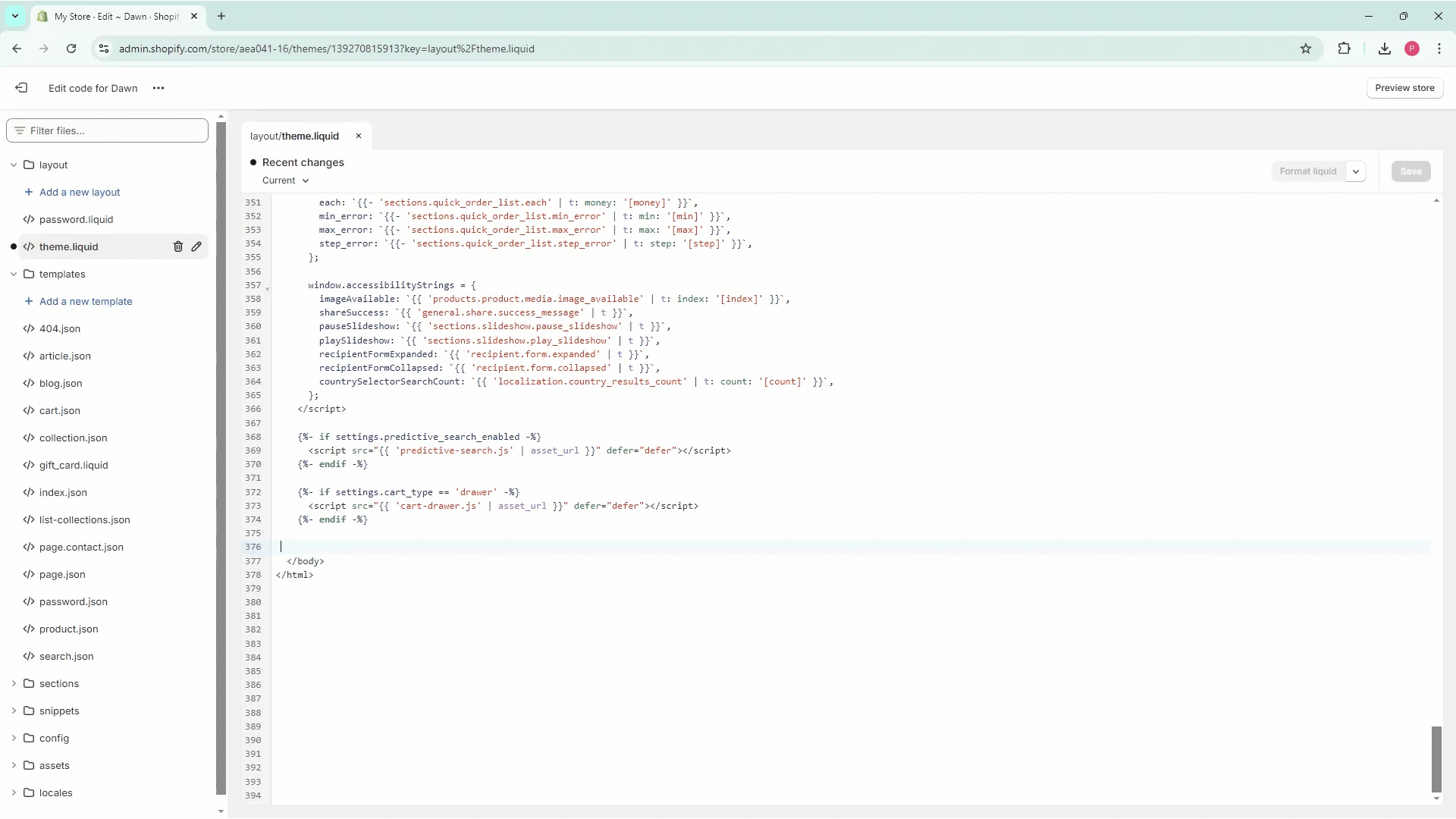Click the browser address bar URL
This screenshot has height=819, width=1456.
click(327, 49)
